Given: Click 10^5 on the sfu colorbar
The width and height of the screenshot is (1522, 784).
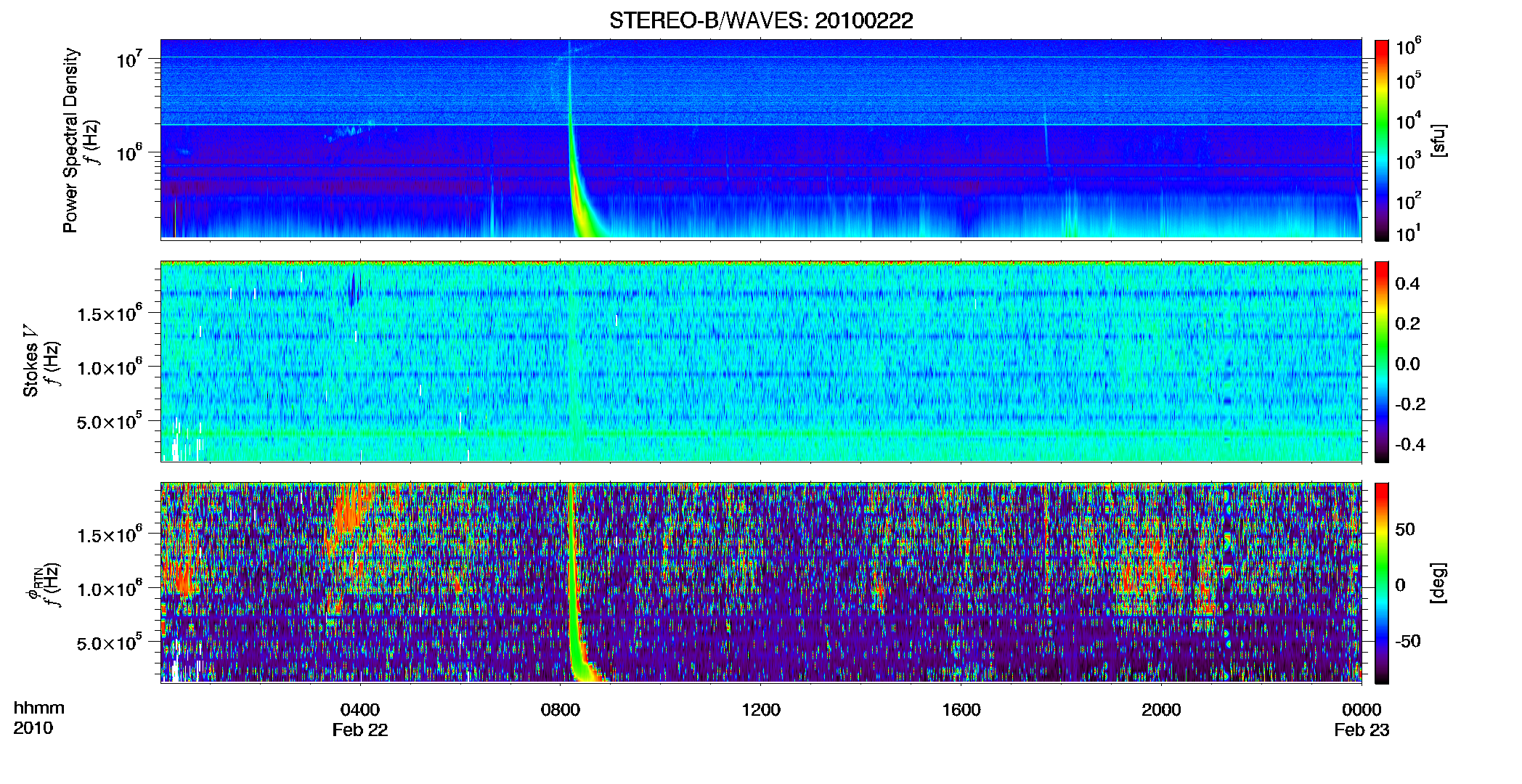Looking at the screenshot, I should tap(1409, 81).
